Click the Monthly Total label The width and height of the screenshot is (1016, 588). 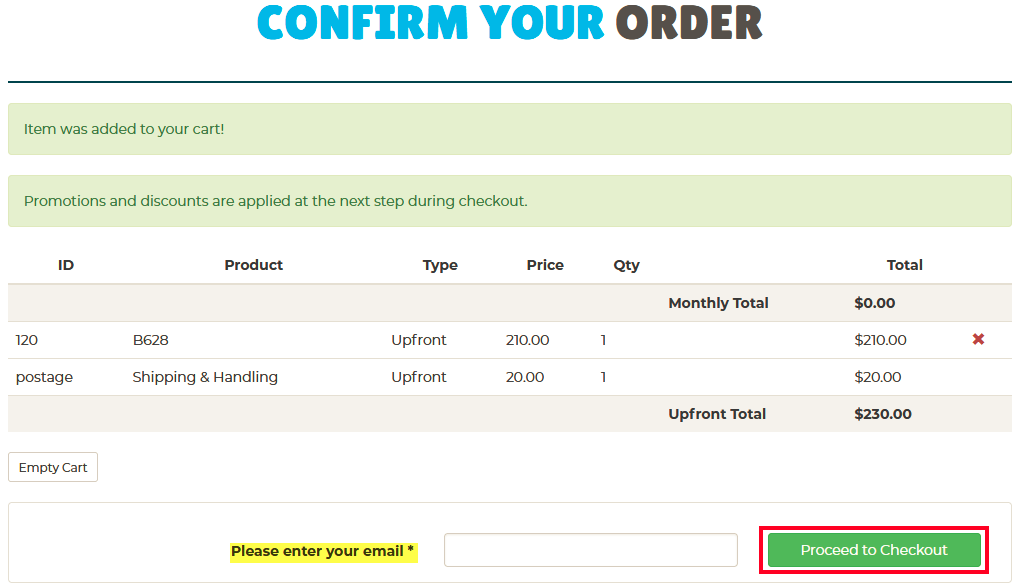tap(718, 303)
